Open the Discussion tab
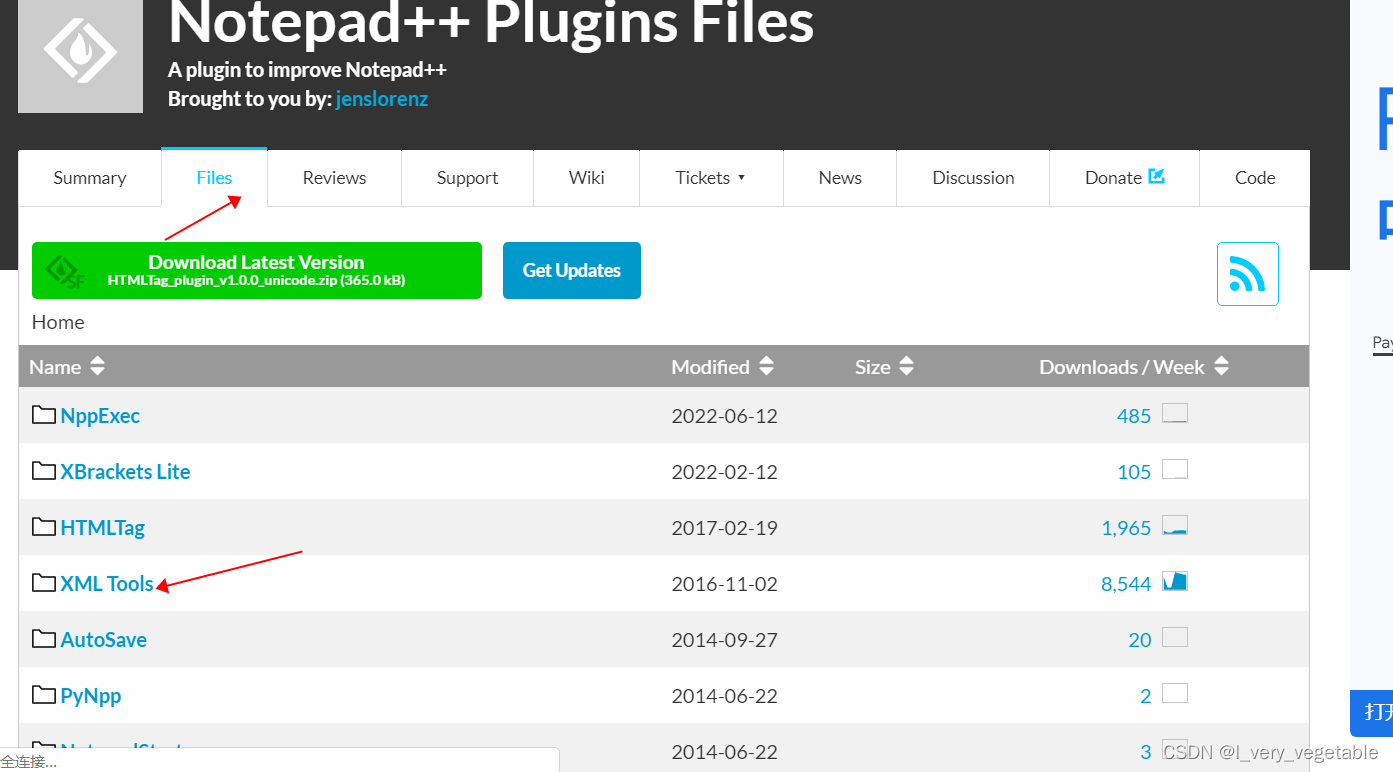The image size is (1393, 772). 973,178
